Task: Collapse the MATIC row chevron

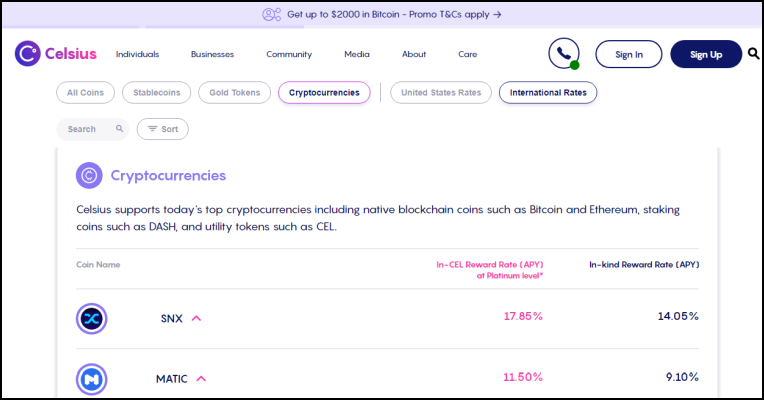Action: [201, 379]
